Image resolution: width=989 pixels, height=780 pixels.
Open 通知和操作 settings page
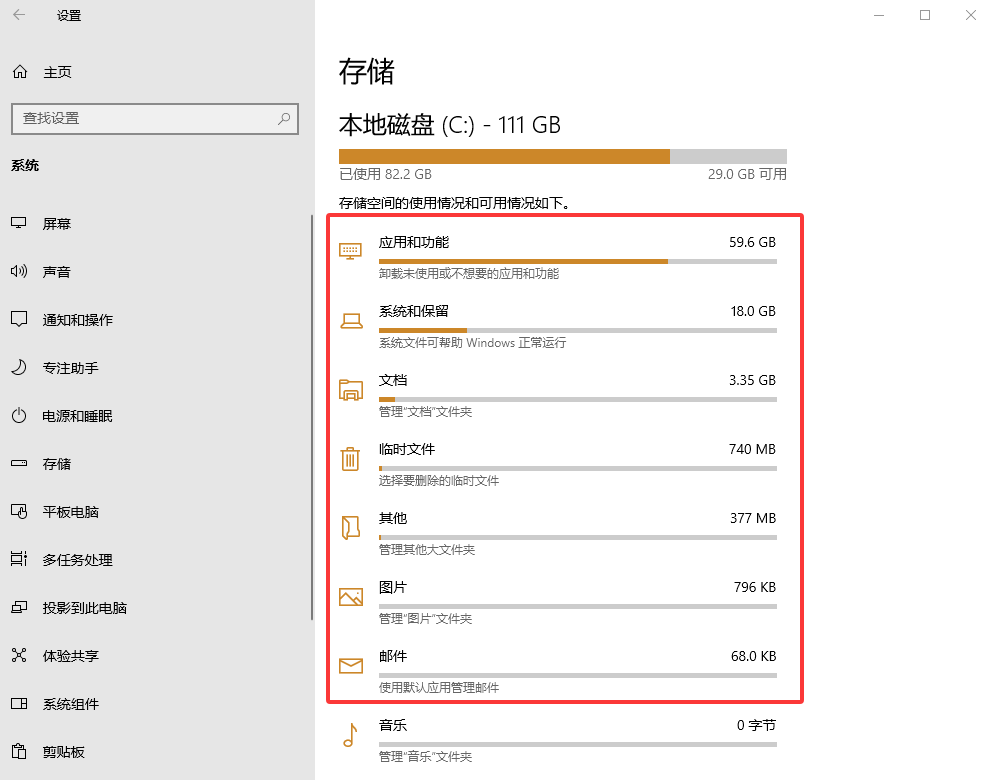coord(77,320)
